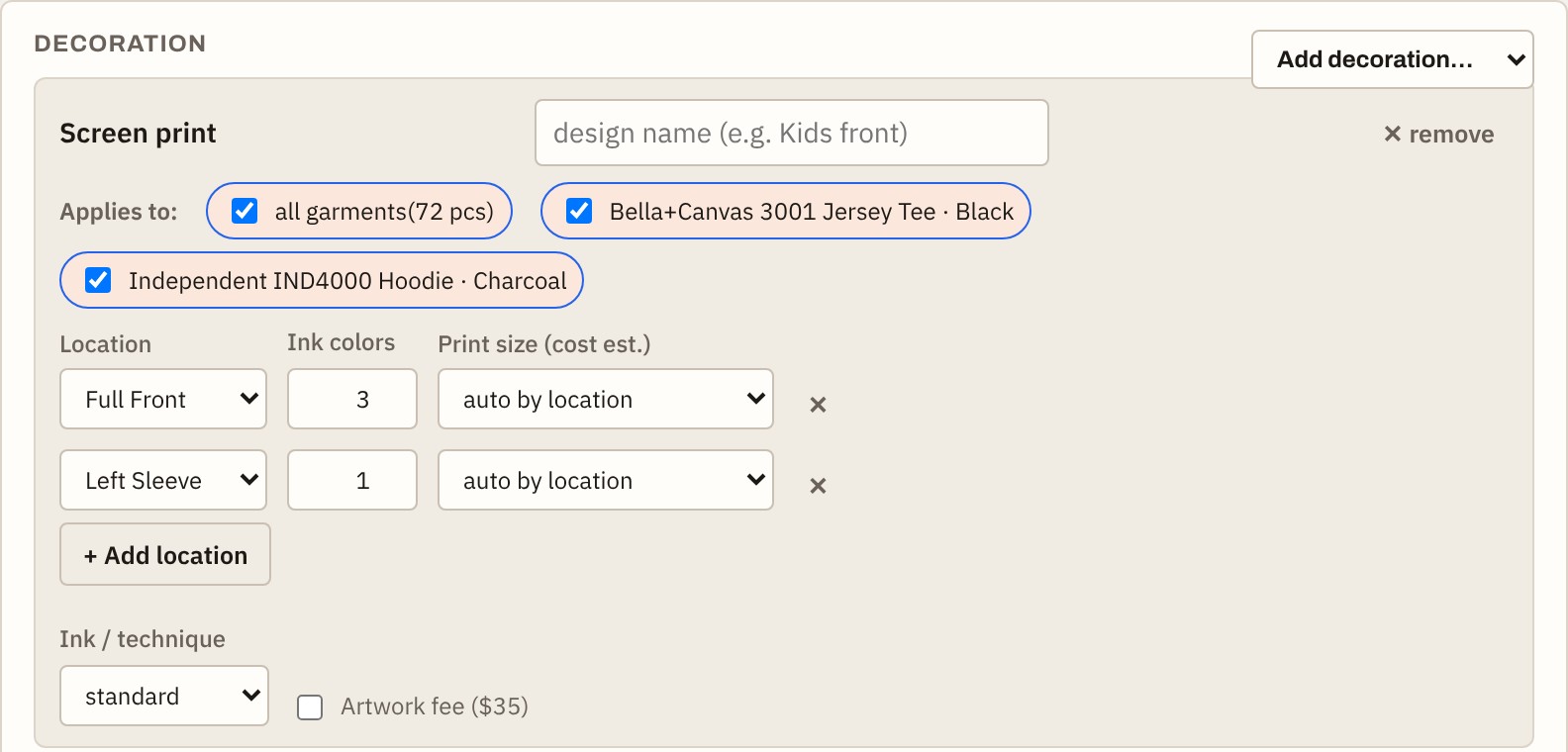Image resolution: width=1568 pixels, height=752 pixels.
Task: Click the Ink colors column label
Action: pyautogui.click(x=342, y=342)
